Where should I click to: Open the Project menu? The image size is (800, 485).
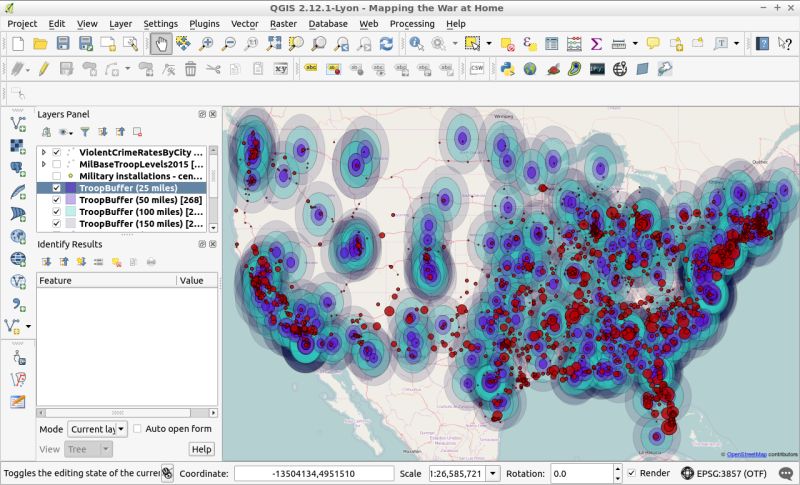pos(22,23)
